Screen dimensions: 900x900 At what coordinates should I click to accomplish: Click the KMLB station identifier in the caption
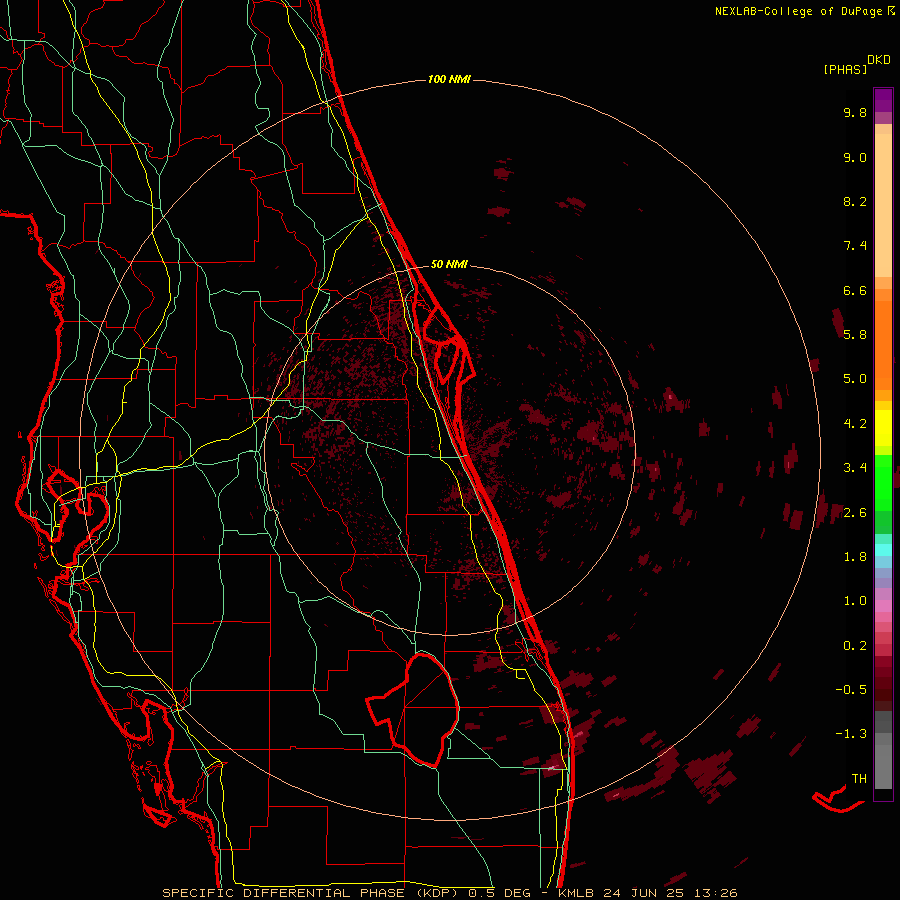(x=576, y=893)
